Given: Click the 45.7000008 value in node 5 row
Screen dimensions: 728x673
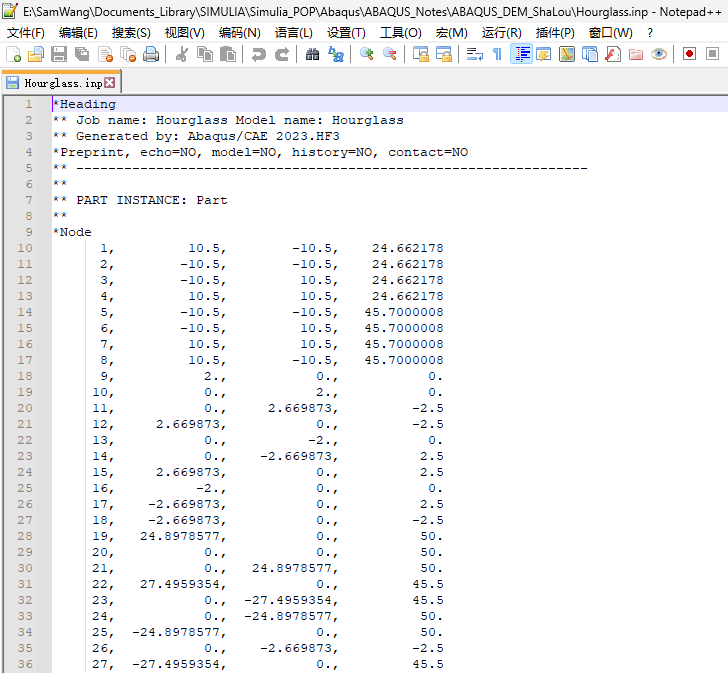Looking at the screenshot, I should [404, 312].
